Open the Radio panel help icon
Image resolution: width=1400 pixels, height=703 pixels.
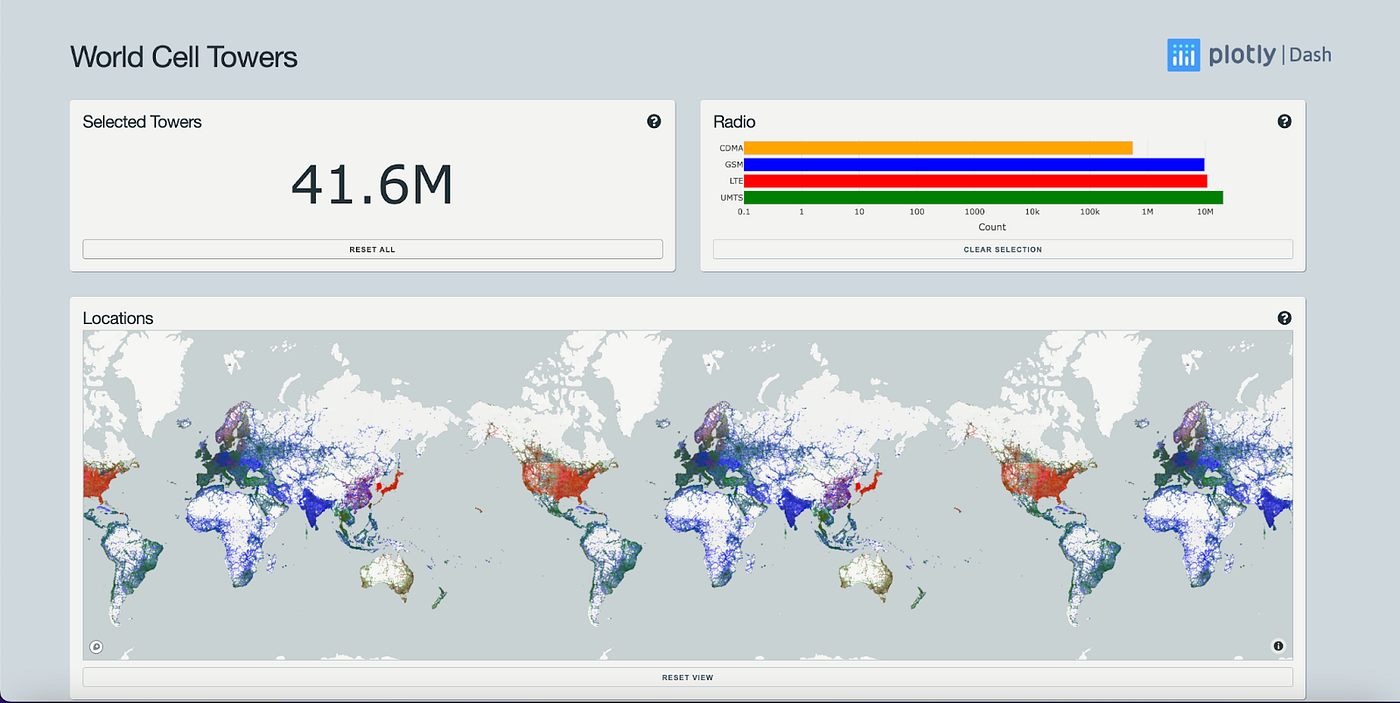click(x=1284, y=120)
